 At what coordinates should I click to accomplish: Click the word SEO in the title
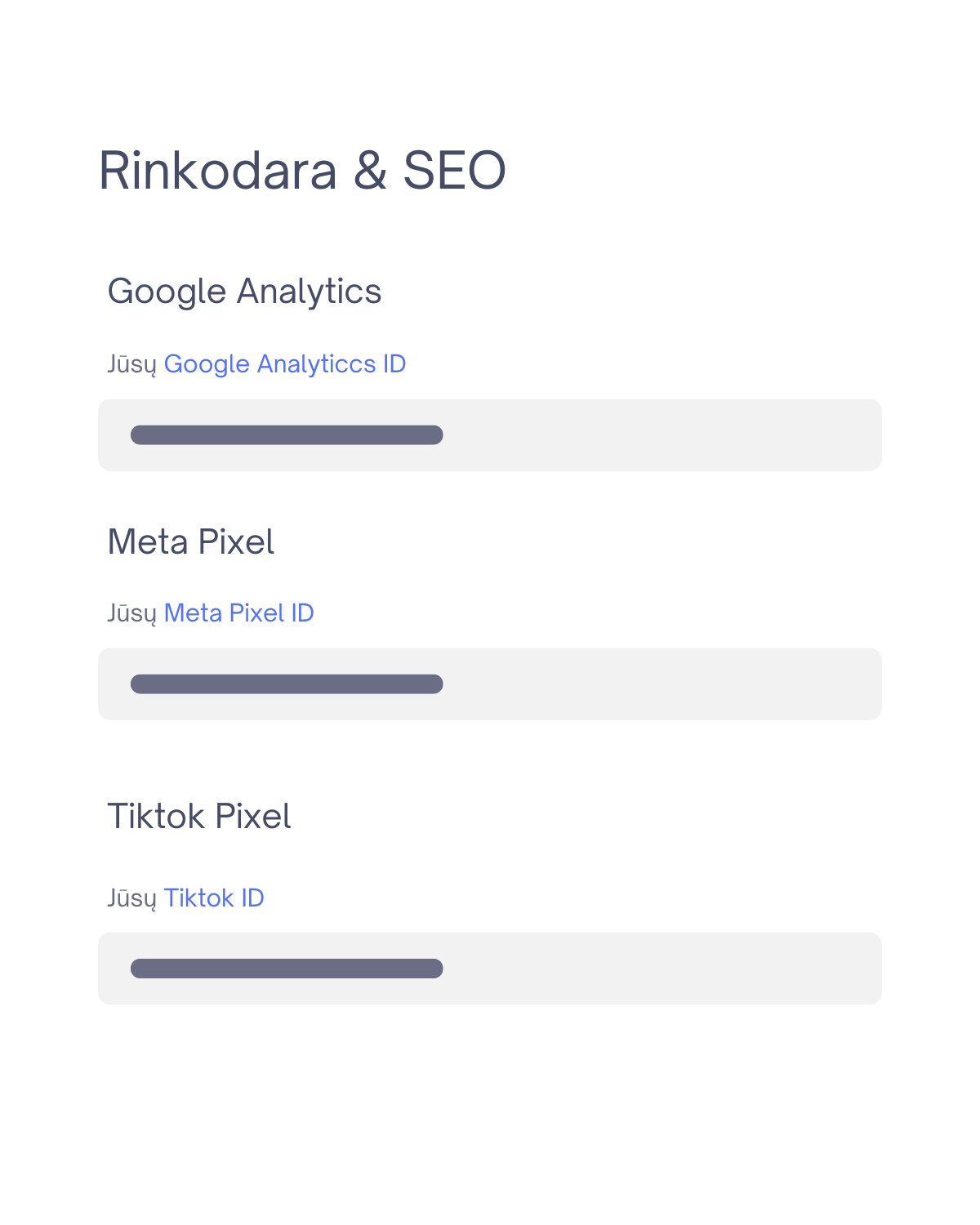pyautogui.click(x=455, y=171)
